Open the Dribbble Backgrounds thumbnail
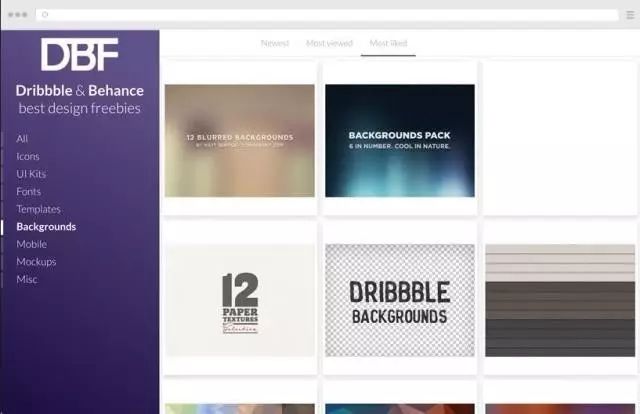The height and width of the screenshot is (414, 640). (400, 300)
